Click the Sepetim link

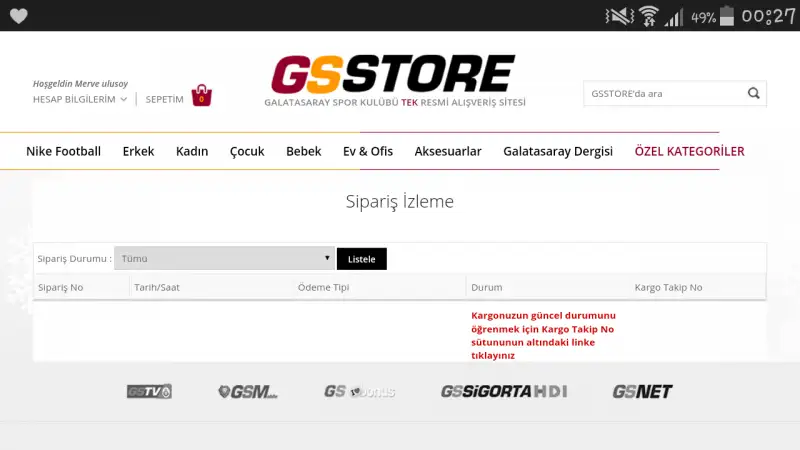pyautogui.click(x=164, y=99)
